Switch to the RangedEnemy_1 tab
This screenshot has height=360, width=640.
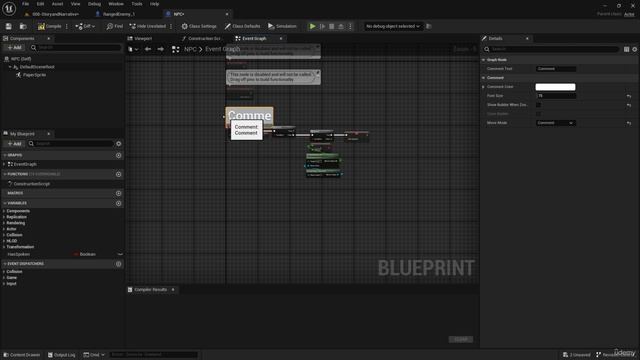(x=118, y=14)
